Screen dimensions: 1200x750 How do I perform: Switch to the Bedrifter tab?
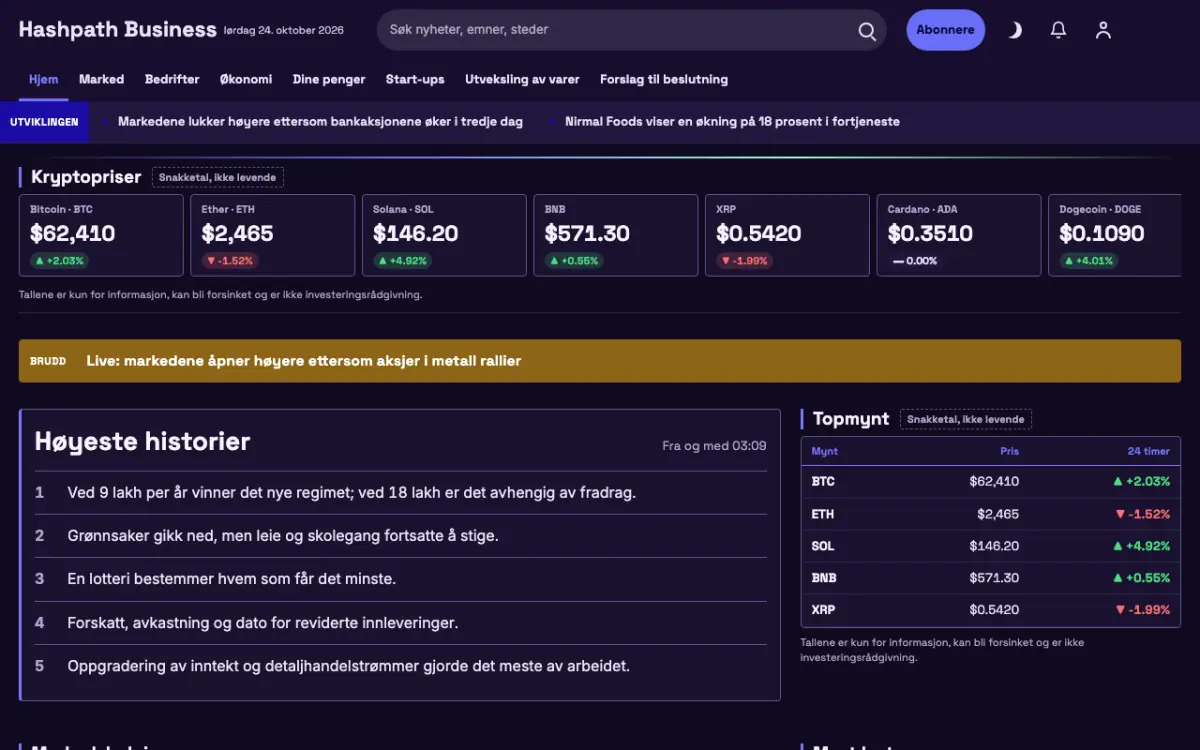pyautogui.click(x=172, y=79)
